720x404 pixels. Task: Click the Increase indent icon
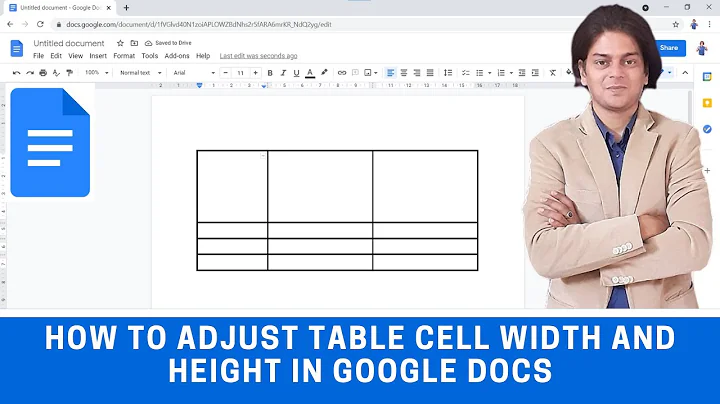coord(535,73)
